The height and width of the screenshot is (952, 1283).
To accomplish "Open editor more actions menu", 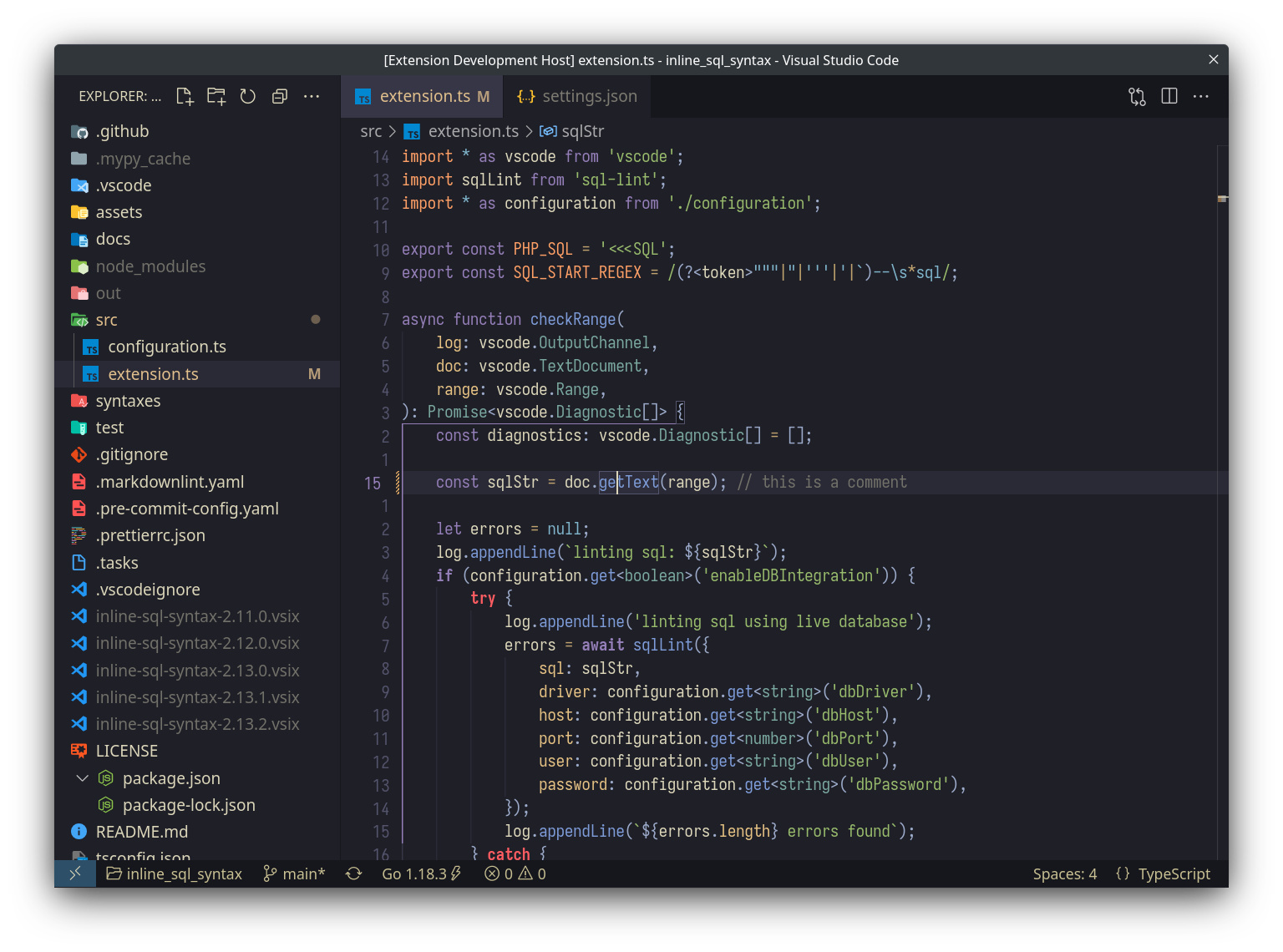I will 1201,96.
